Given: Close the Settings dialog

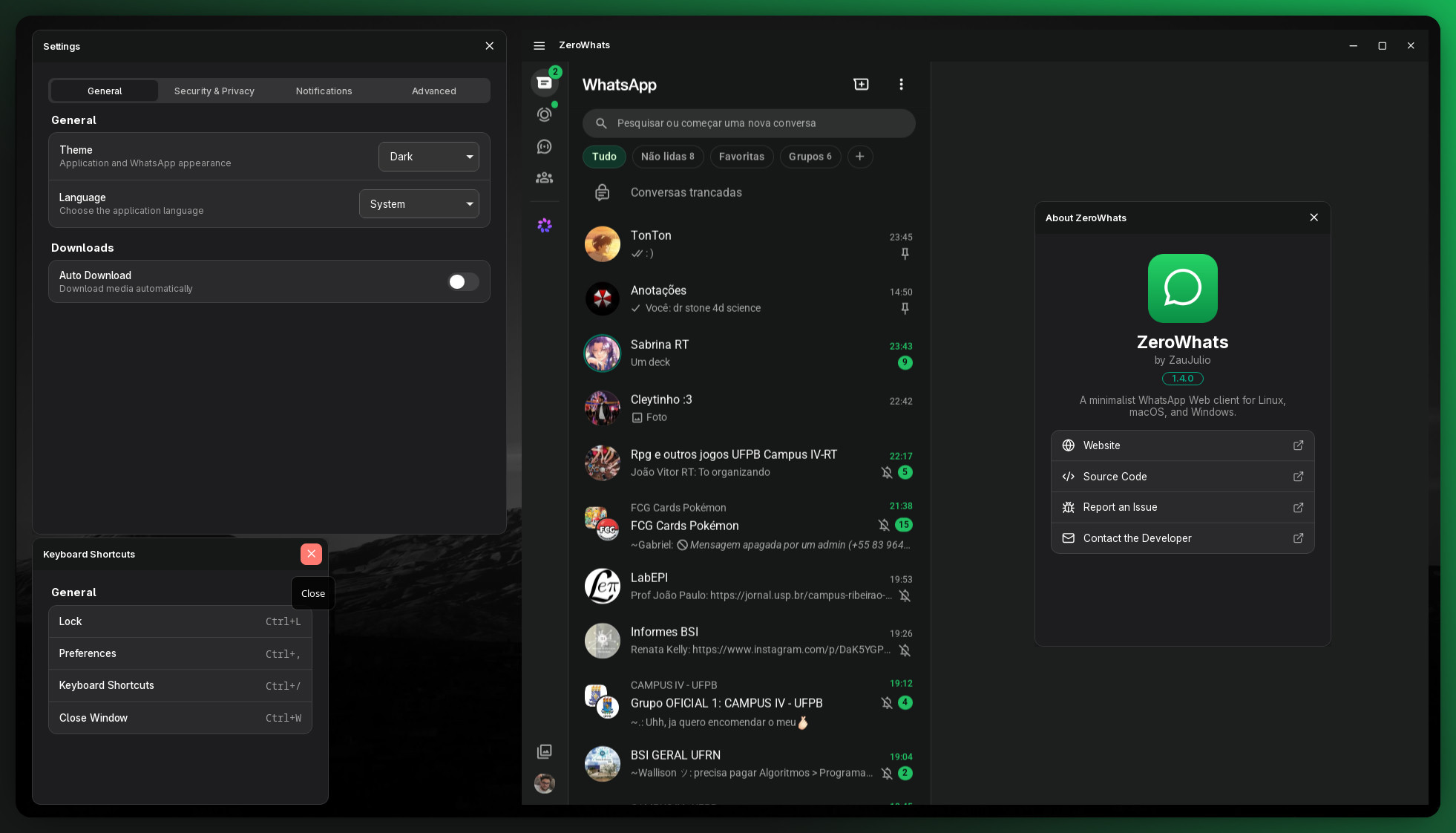Looking at the screenshot, I should click(x=489, y=46).
